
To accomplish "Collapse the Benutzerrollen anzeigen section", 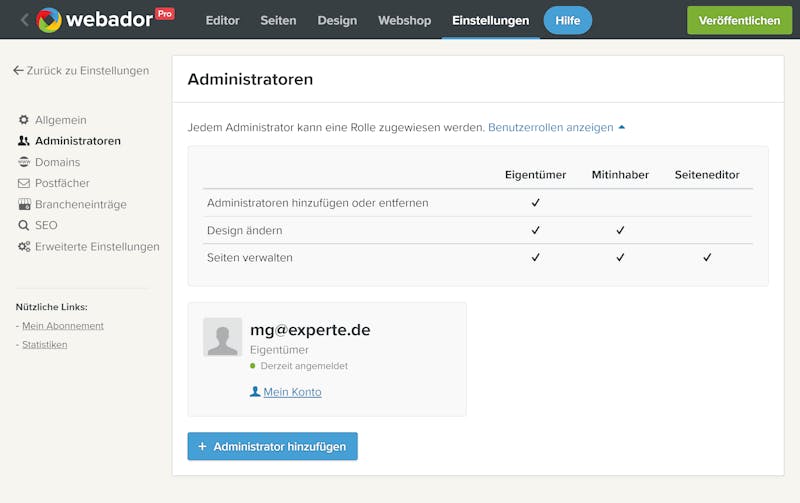I will click(556, 128).
